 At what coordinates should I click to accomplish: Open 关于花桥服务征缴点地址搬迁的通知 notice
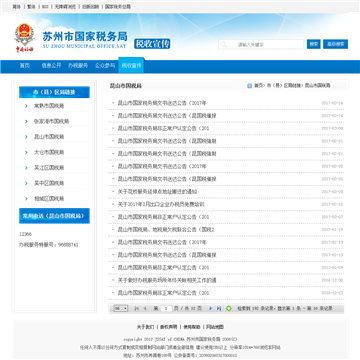(x=157, y=192)
